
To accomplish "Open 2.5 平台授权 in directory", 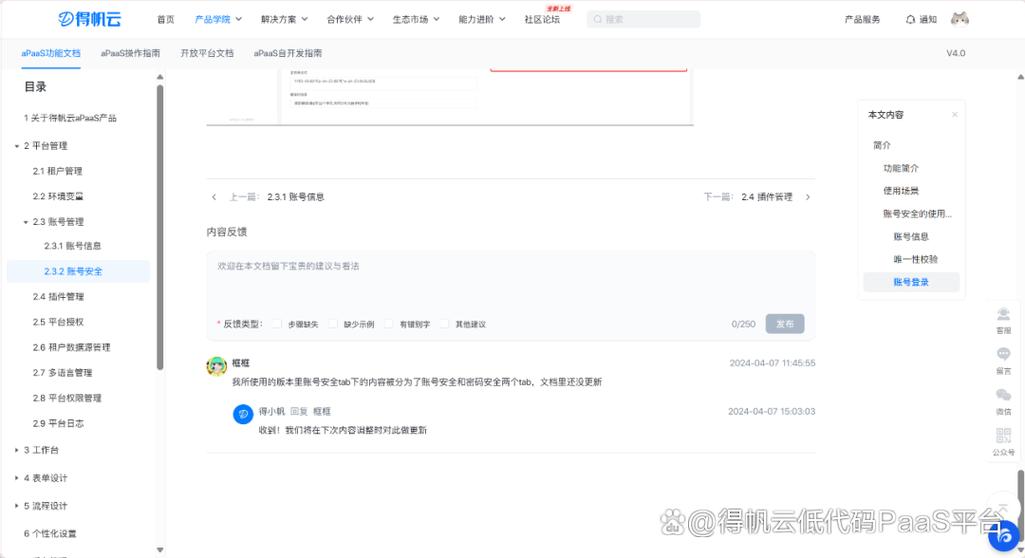I will [x=58, y=322].
